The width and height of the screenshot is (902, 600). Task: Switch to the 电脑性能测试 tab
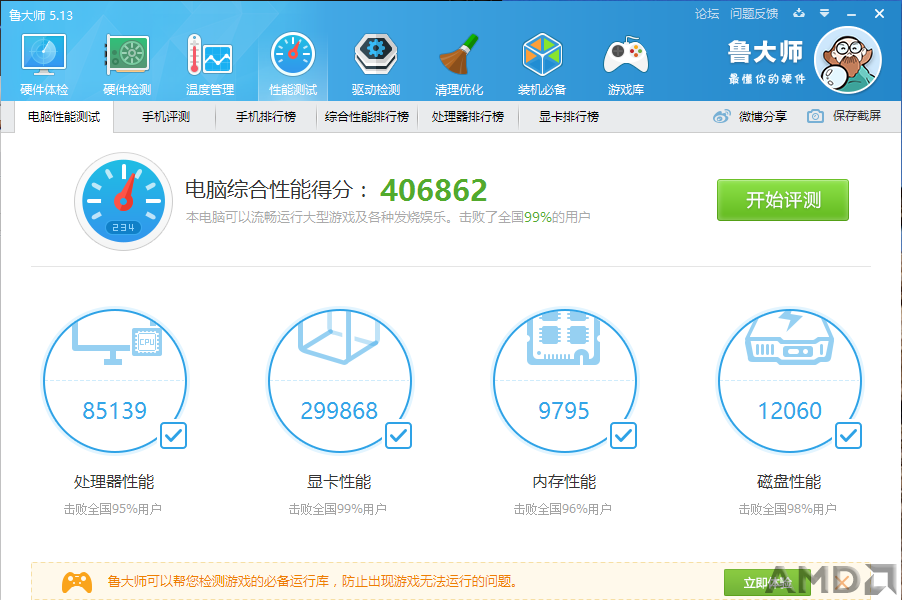(64, 117)
